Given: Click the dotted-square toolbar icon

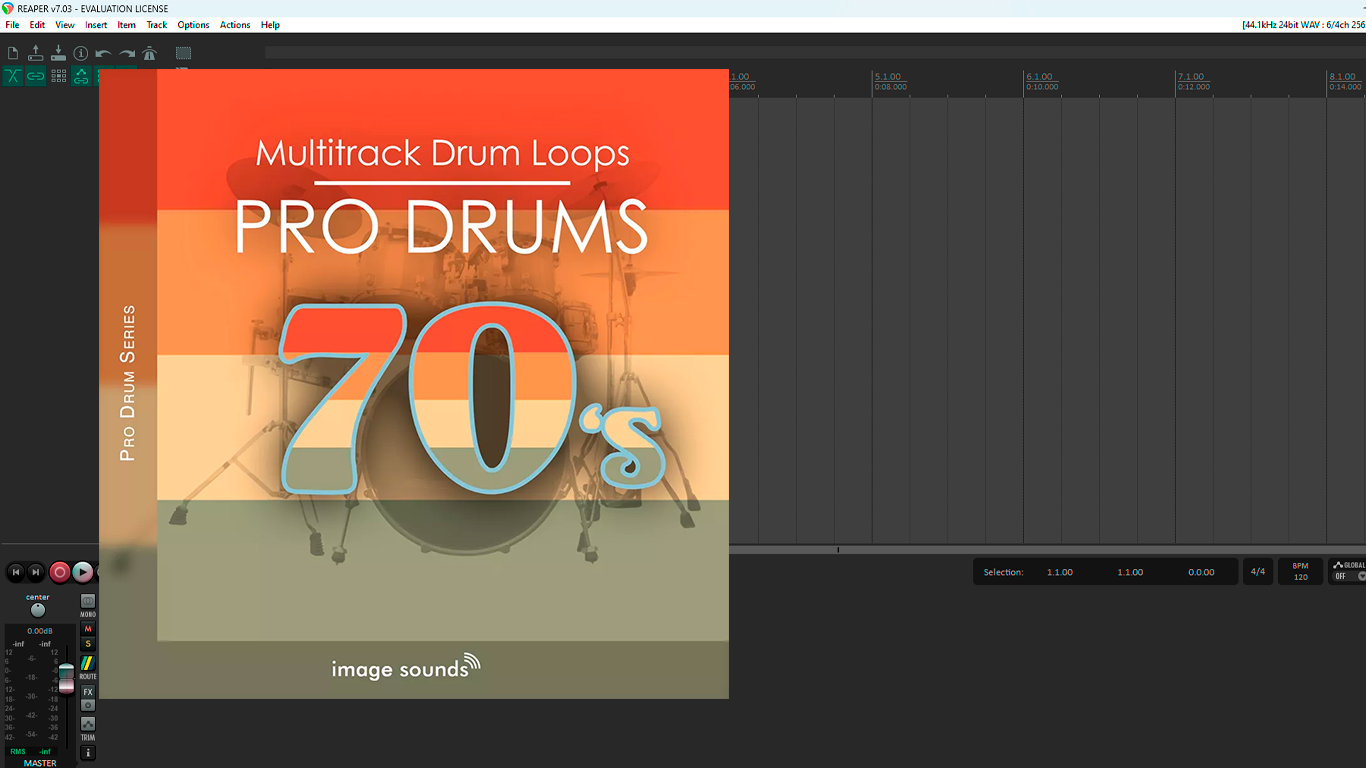Looking at the screenshot, I should click(184, 53).
